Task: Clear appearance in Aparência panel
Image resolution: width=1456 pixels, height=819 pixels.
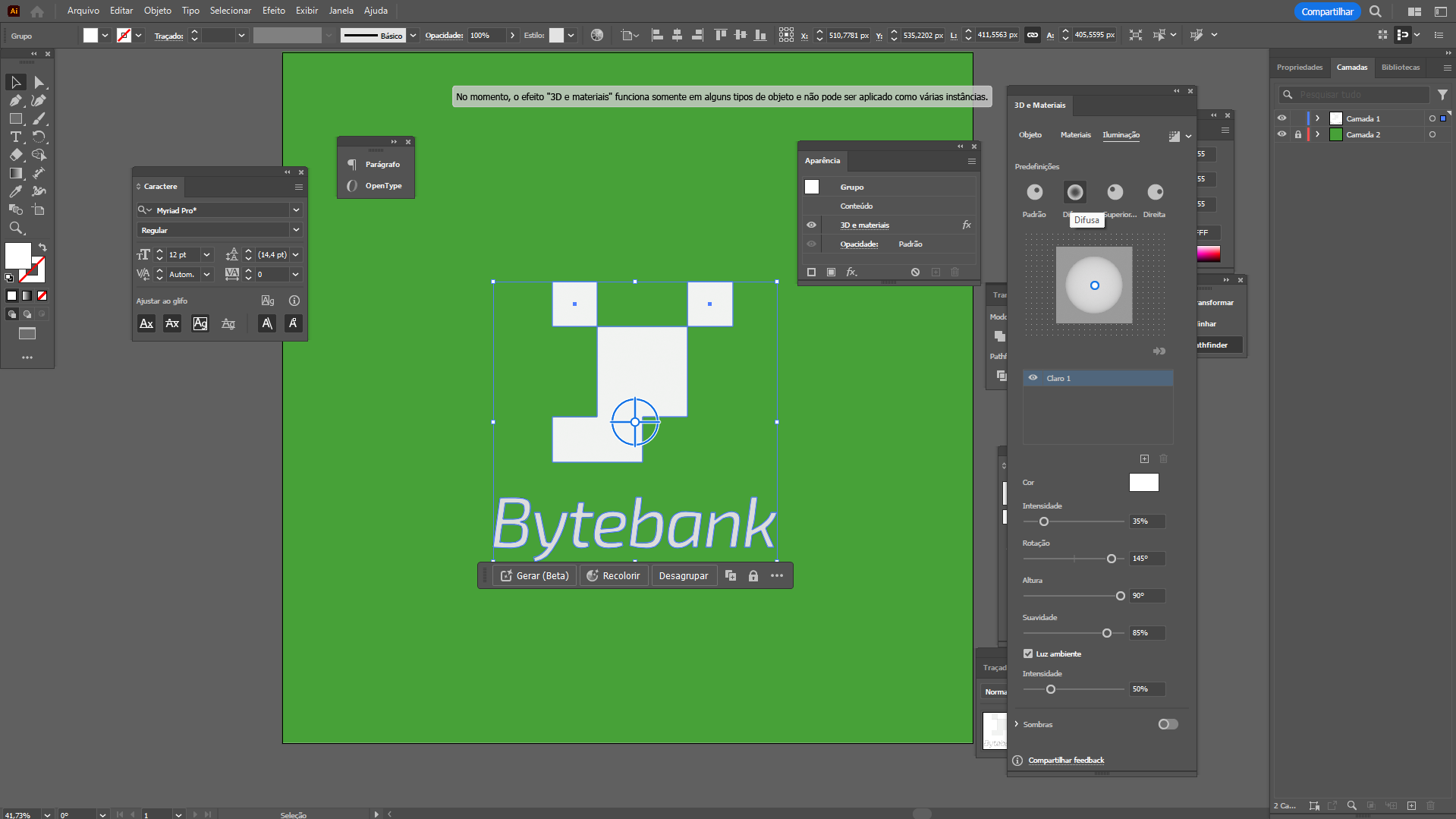Action: point(915,272)
